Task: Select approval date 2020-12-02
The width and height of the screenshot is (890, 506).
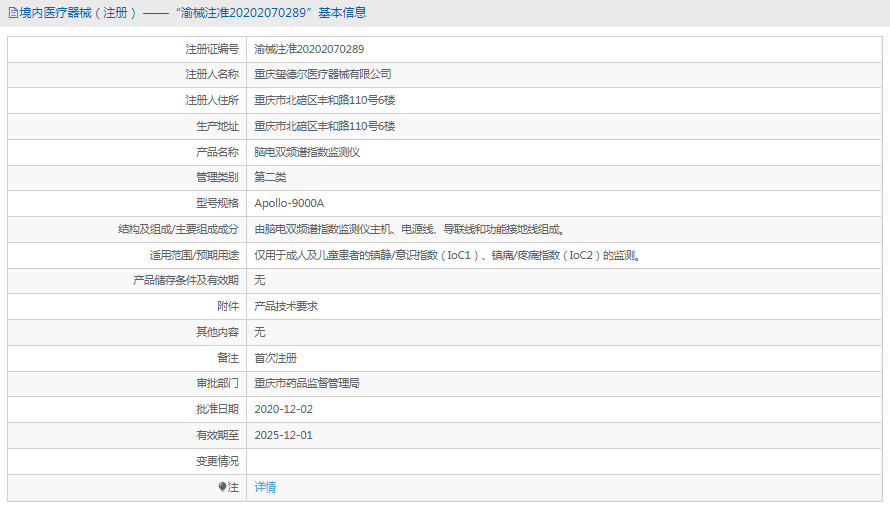Action: point(283,409)
